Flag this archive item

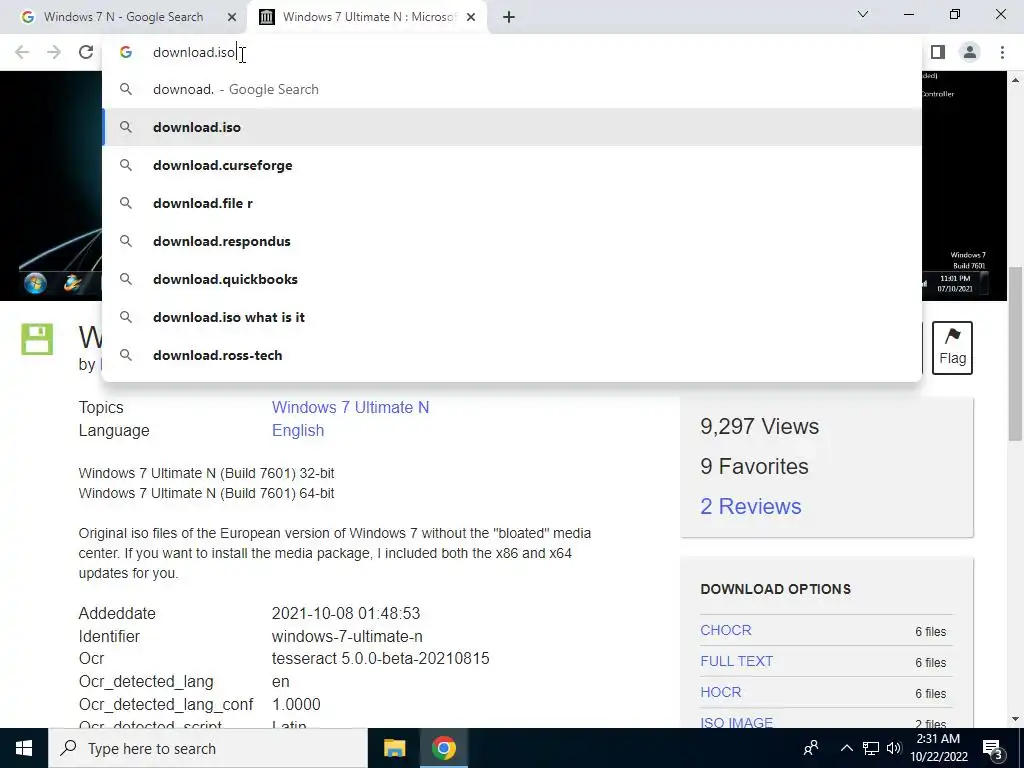coord(952,347)
